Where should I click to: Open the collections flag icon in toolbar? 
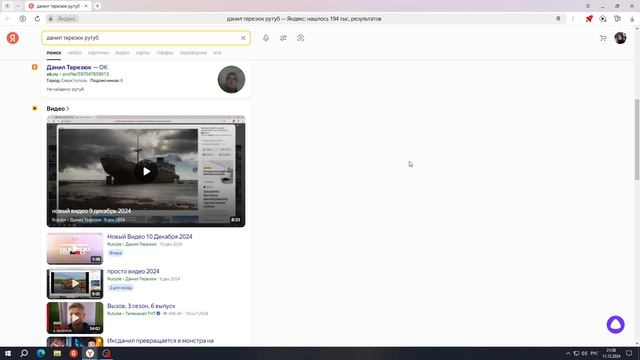(x=617, y=19)
